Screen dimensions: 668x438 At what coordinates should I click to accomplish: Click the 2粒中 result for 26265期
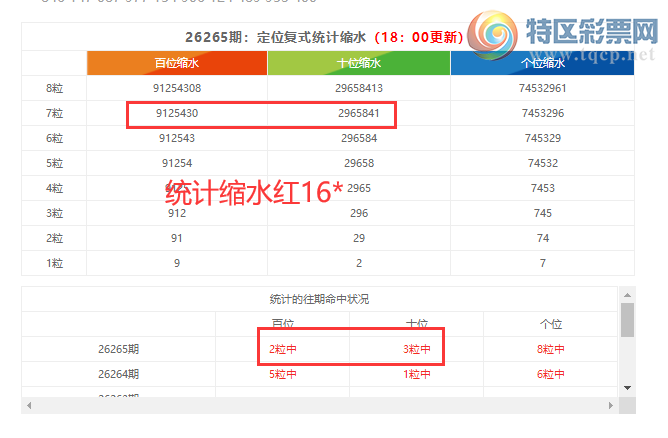[282, 349]
